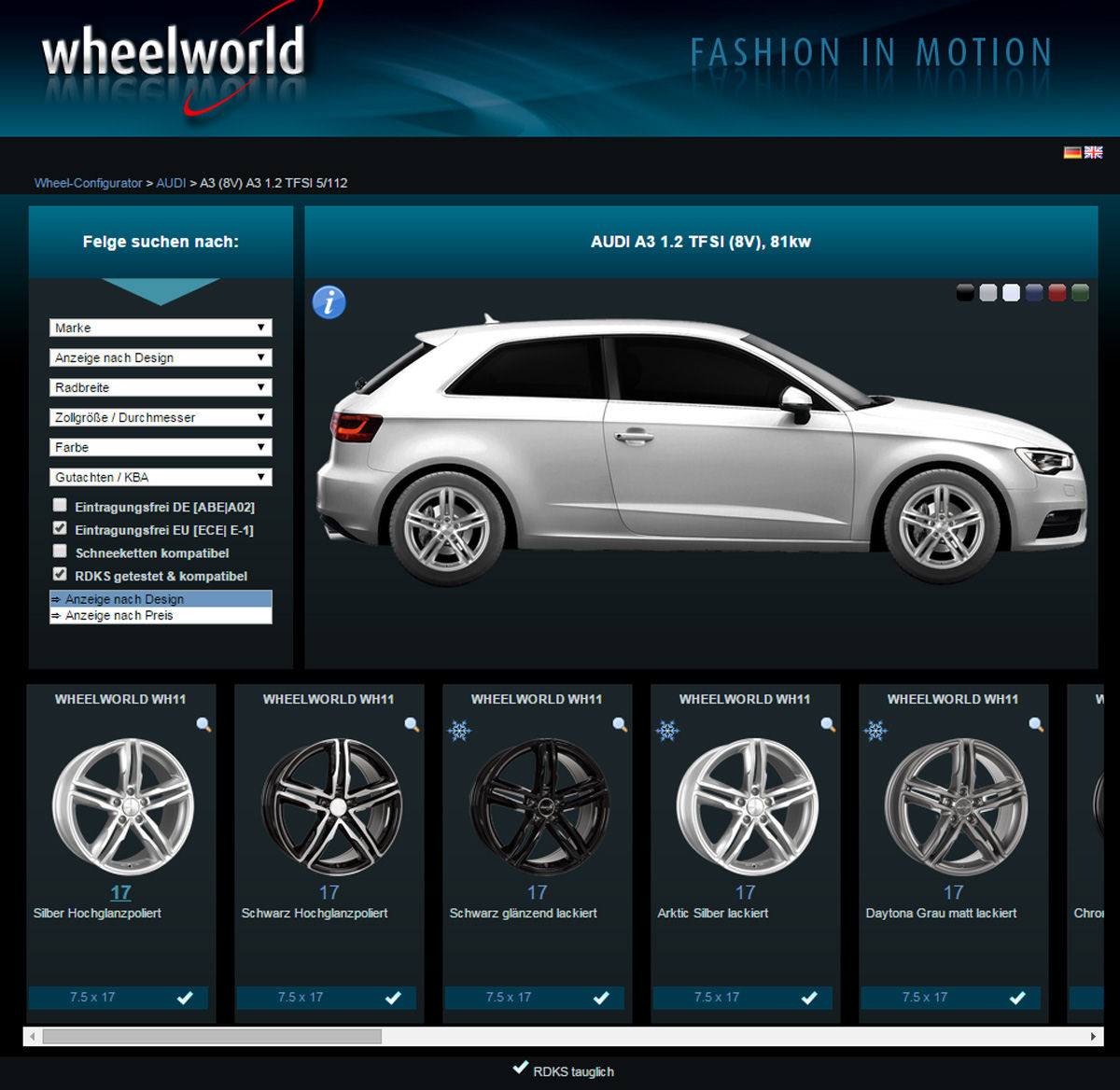The height and width of the screenshot is (1090, 1120).
Task: Choose red car color swatch
Action: pos(1057,293)
